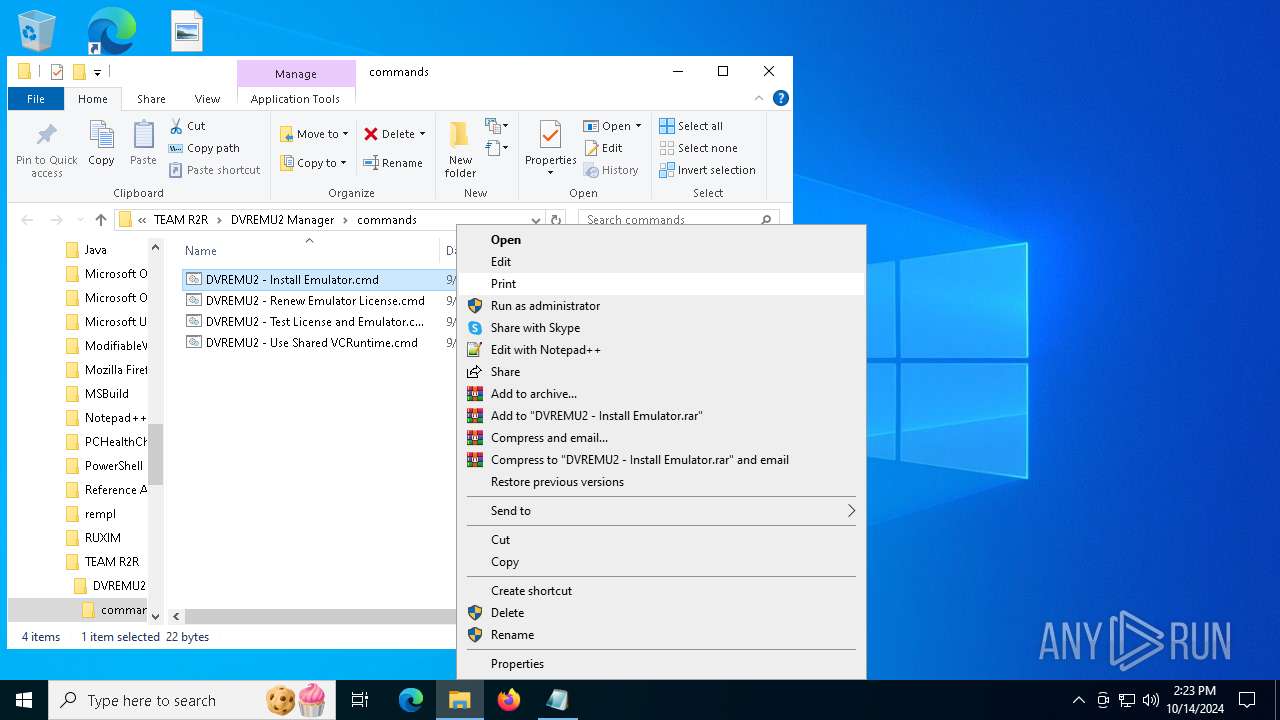Collapse the ribbon with the chevron

coord(759,98)
